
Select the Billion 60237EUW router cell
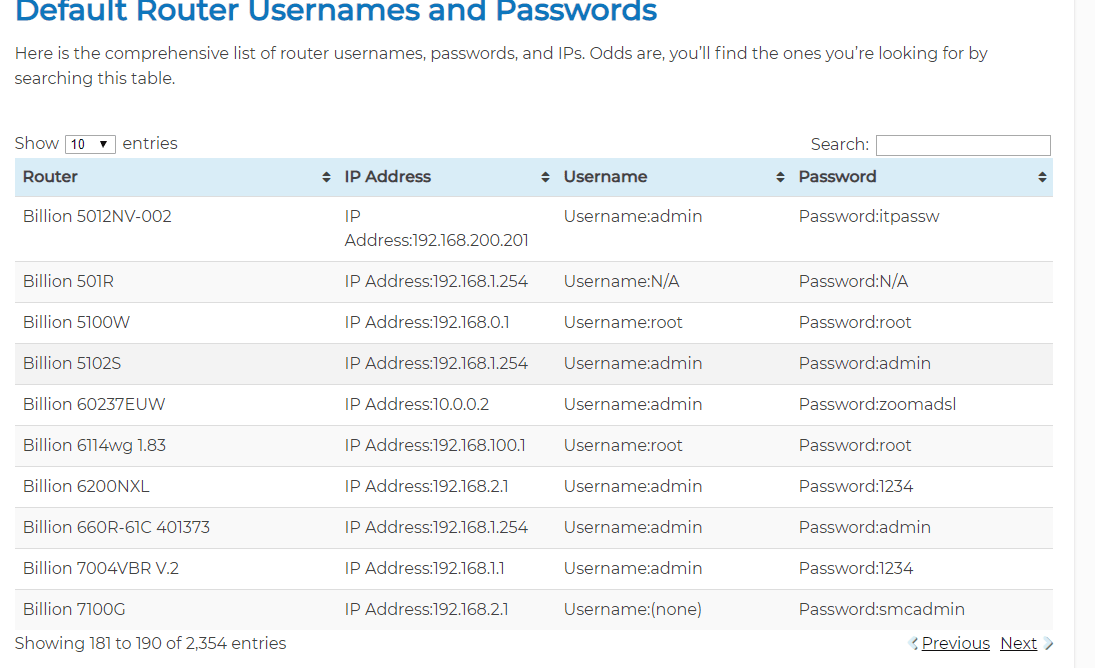[175, 405]
